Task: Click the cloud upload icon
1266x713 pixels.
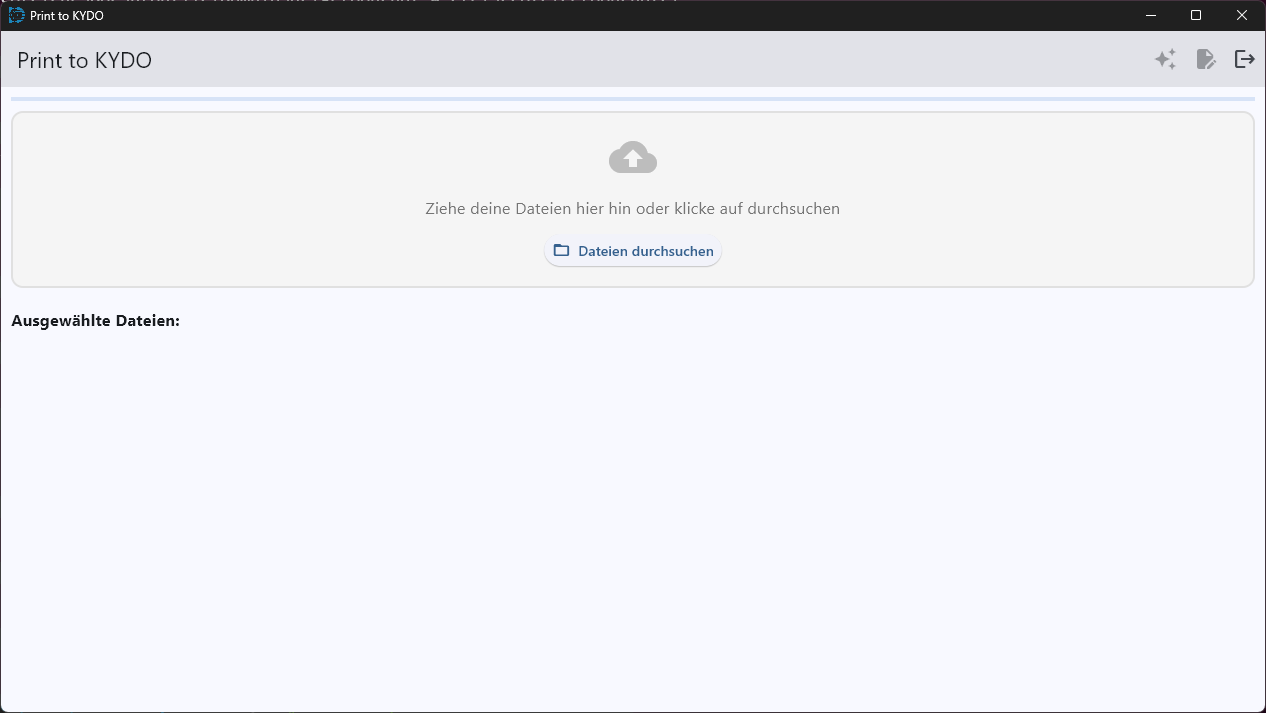Action: pos(633,158)
